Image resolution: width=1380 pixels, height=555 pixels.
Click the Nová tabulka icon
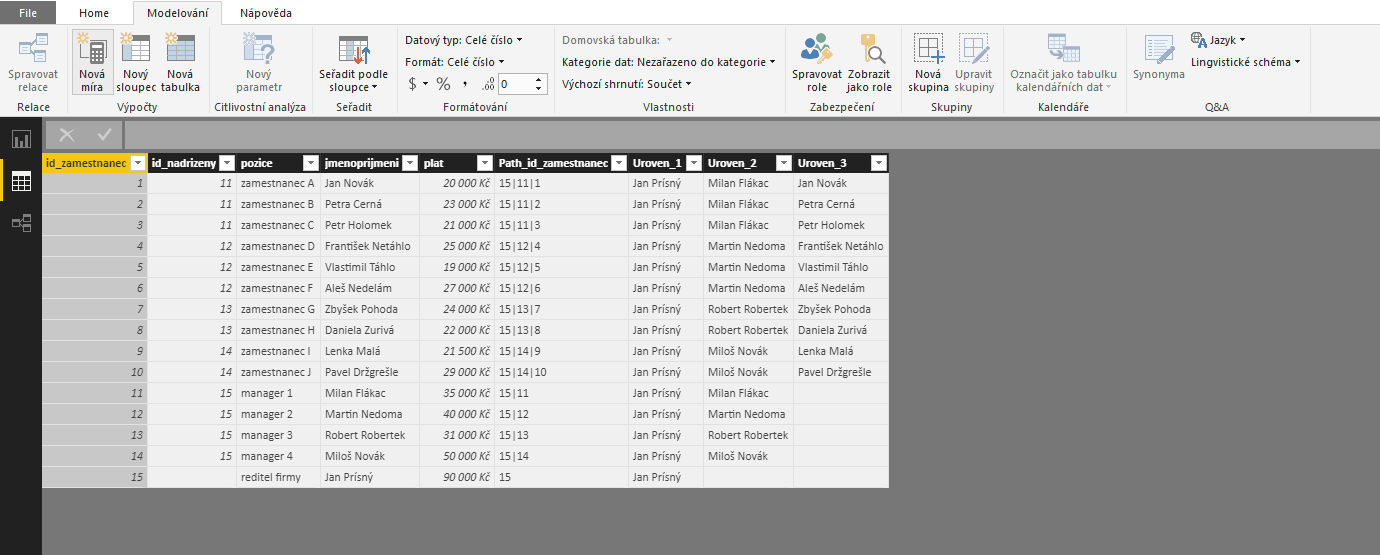(180, 62)
